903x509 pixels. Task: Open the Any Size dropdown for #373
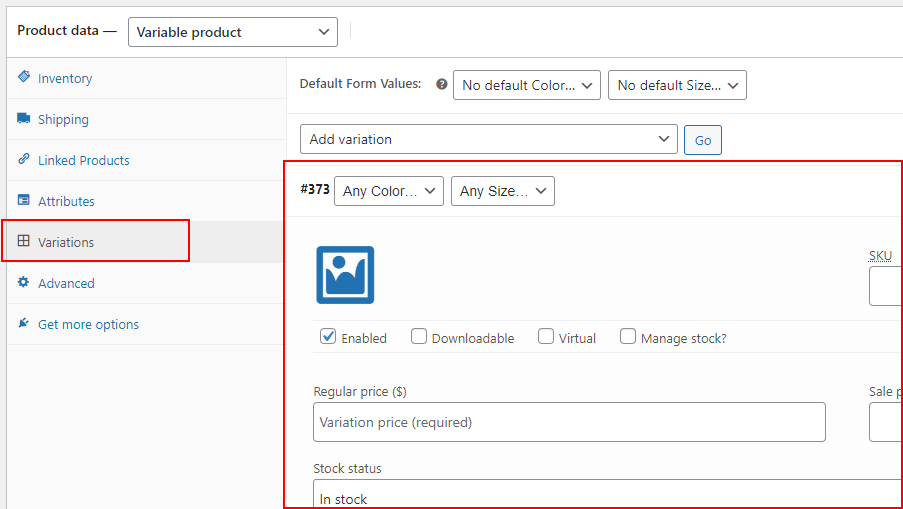503,191
